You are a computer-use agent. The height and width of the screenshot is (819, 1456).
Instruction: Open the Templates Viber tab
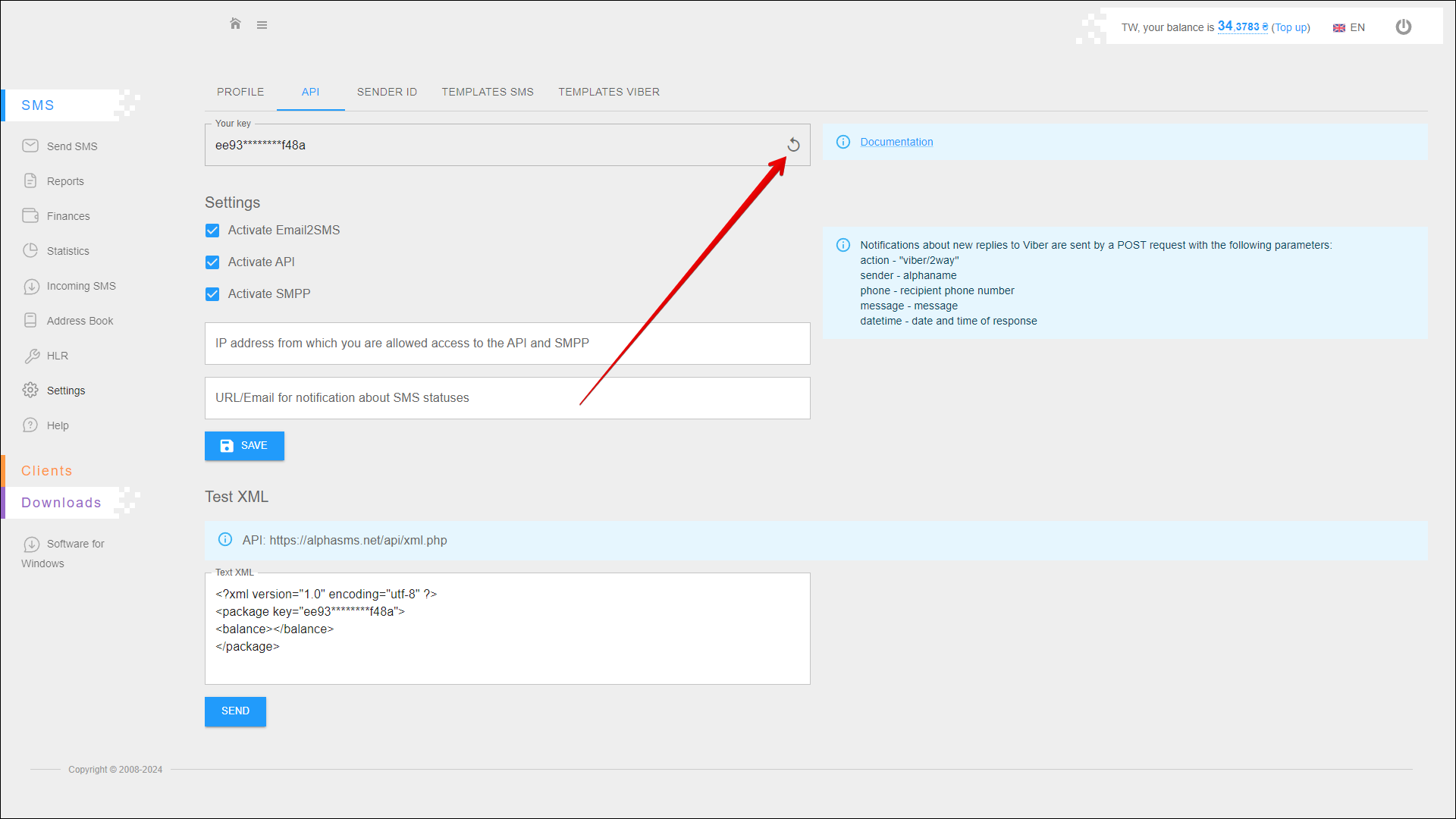coord(608,92)
